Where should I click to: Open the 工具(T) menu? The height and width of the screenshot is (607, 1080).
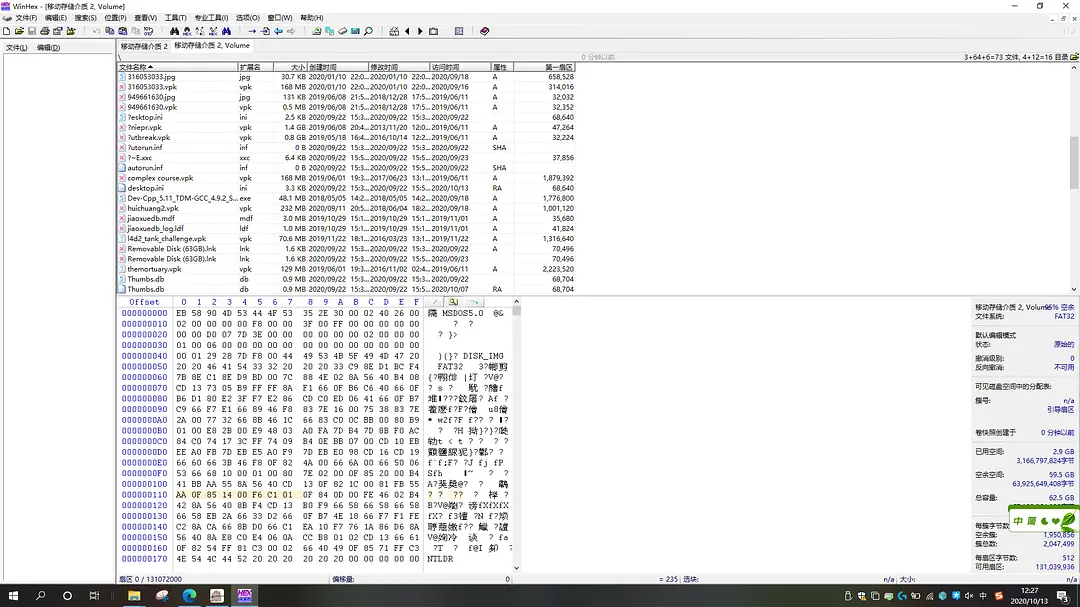[x=175, y=18]
